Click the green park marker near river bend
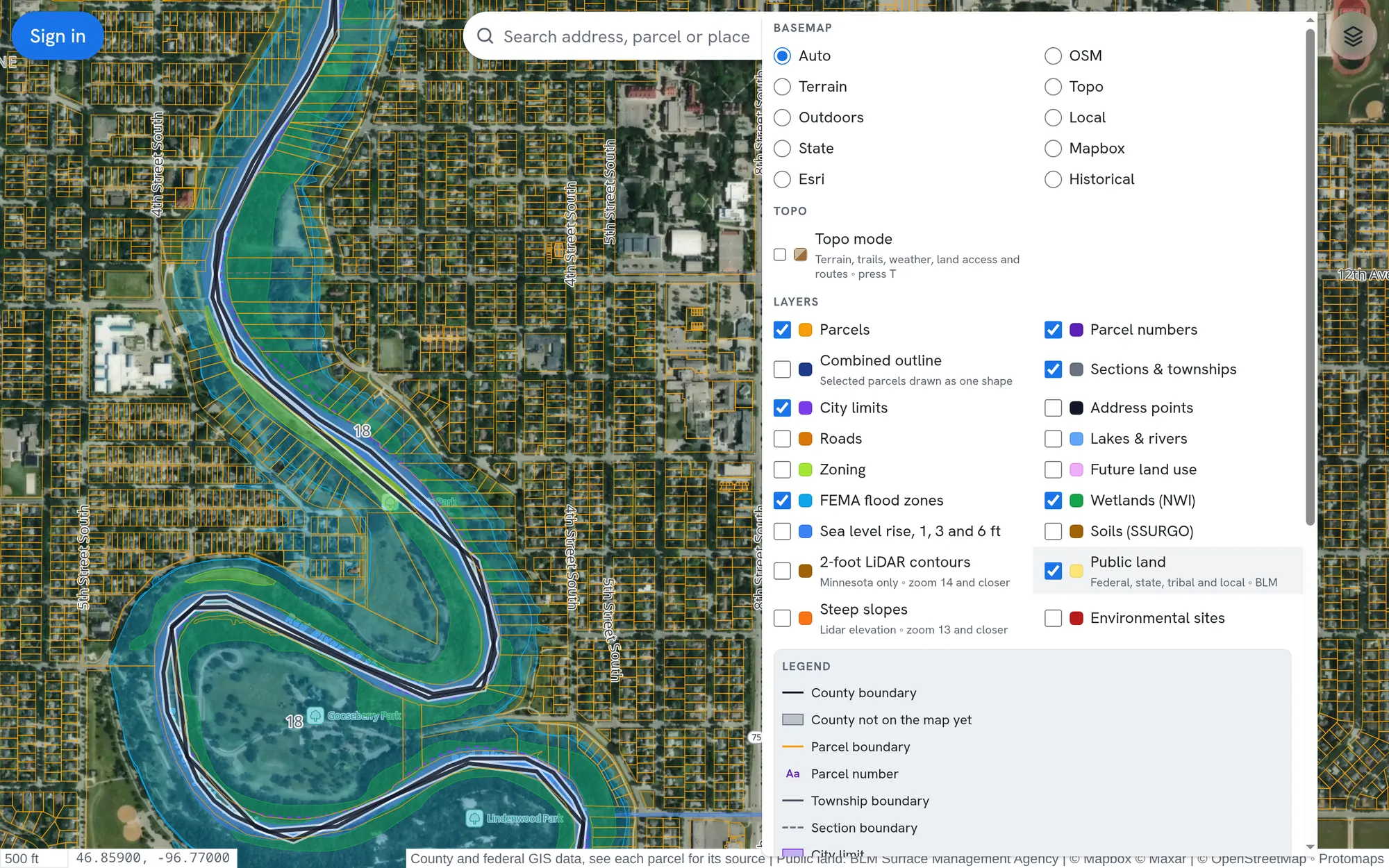The width and height of the screenshot is (1389, 868). [x=390, y=501]
